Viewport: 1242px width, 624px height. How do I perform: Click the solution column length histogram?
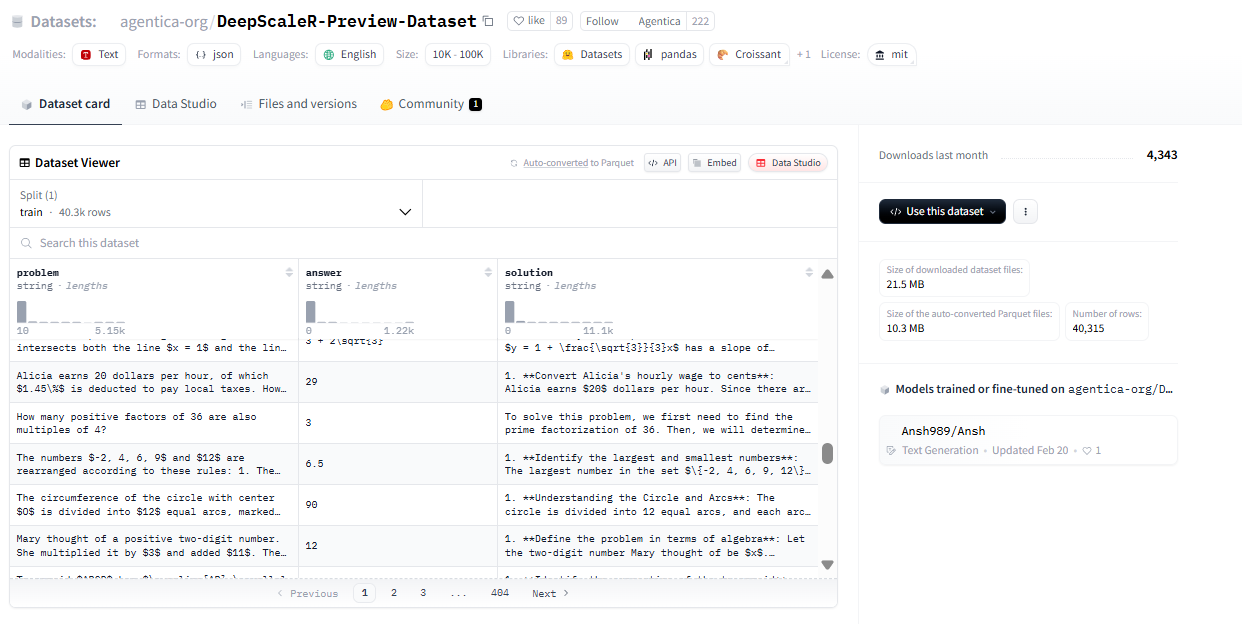[x=558, y=311]
